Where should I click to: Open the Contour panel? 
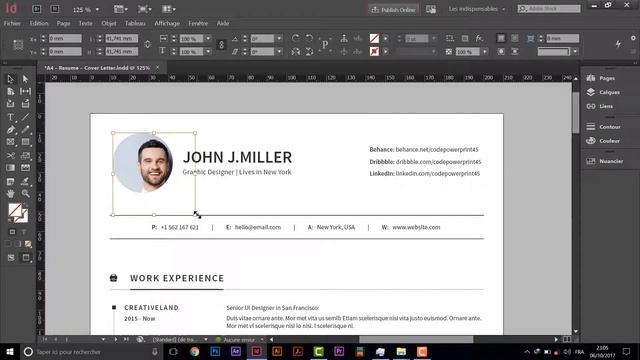point(603,127)
